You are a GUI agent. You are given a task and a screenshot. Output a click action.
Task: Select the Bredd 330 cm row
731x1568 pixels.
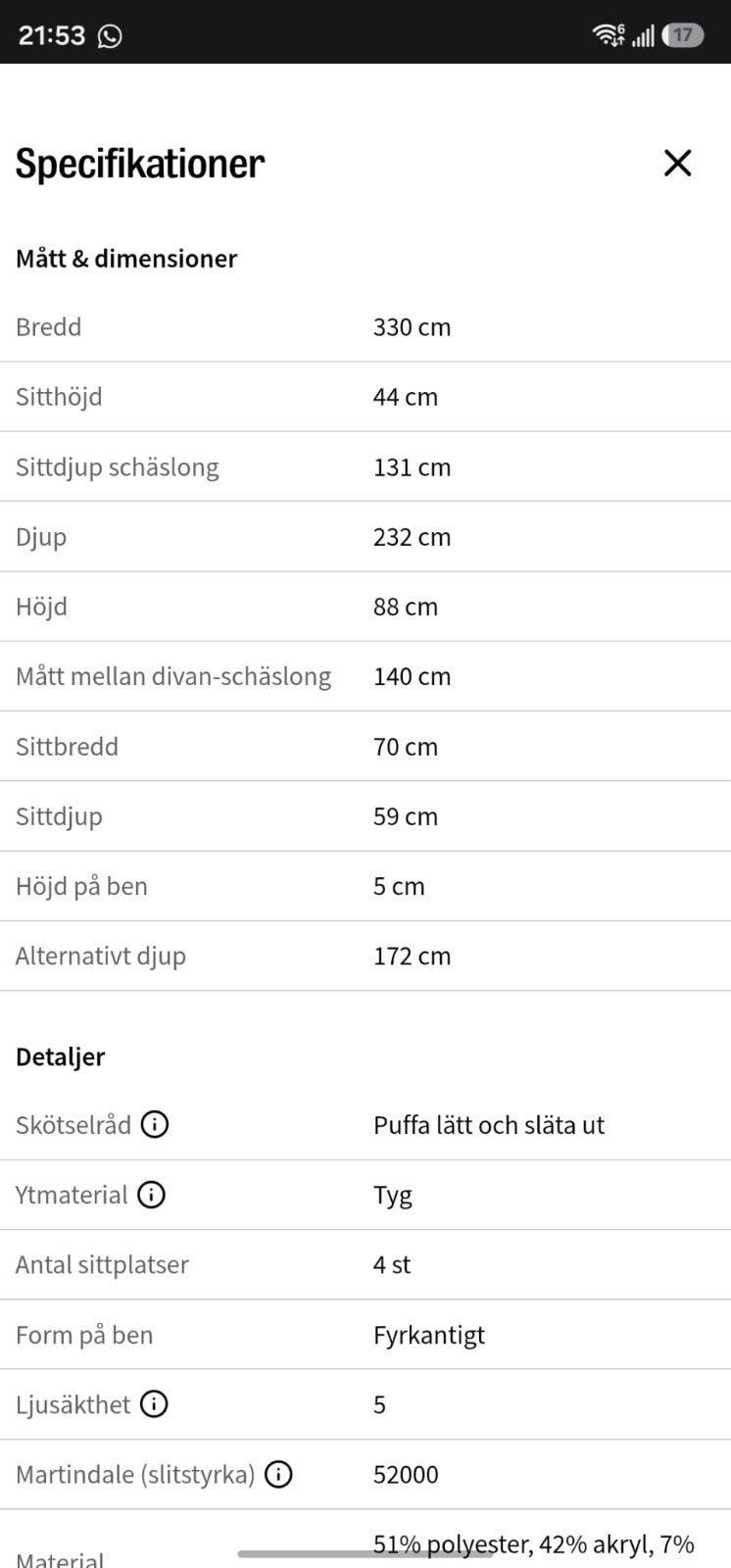365,327
